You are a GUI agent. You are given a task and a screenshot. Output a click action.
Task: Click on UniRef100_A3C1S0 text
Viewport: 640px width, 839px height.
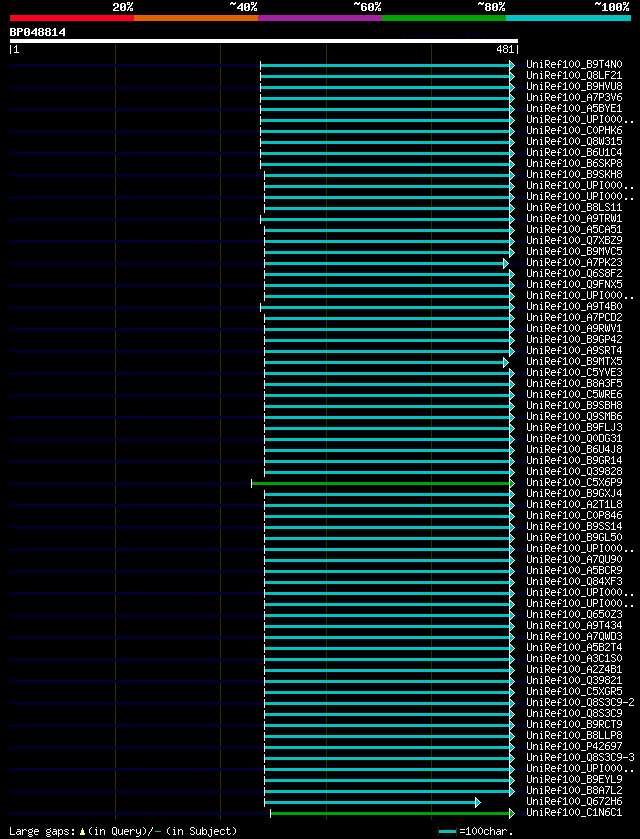(x=574, y=659)
